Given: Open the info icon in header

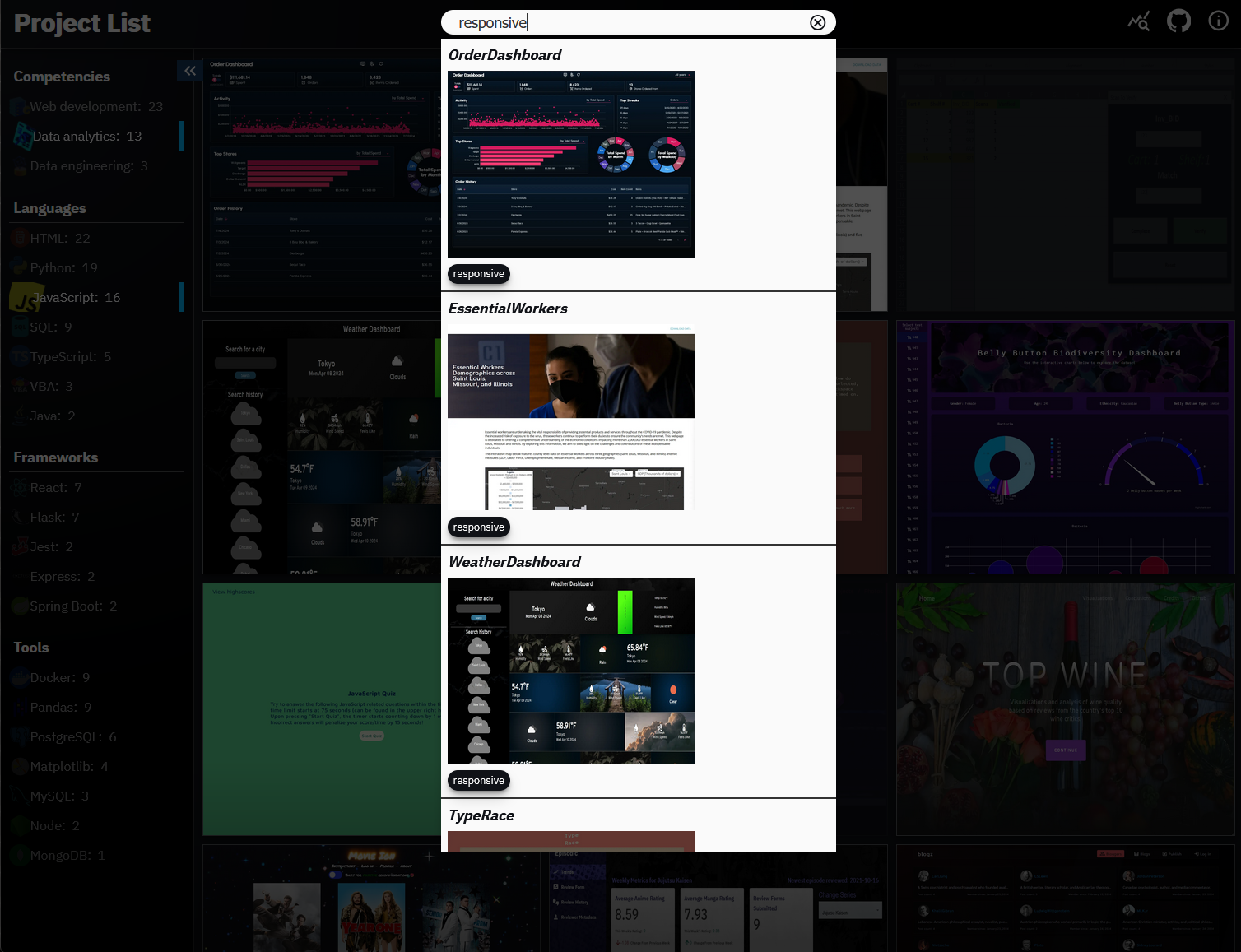Looking at the screenshot, I should 1218,21.
